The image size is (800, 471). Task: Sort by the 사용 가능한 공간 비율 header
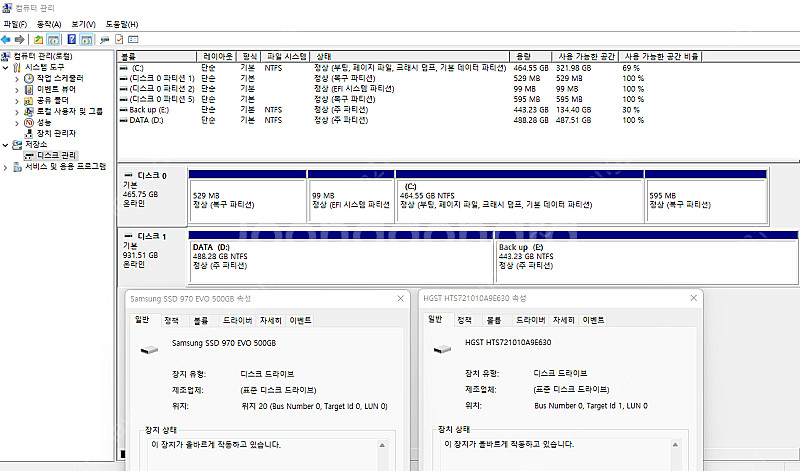click(661, 56)
